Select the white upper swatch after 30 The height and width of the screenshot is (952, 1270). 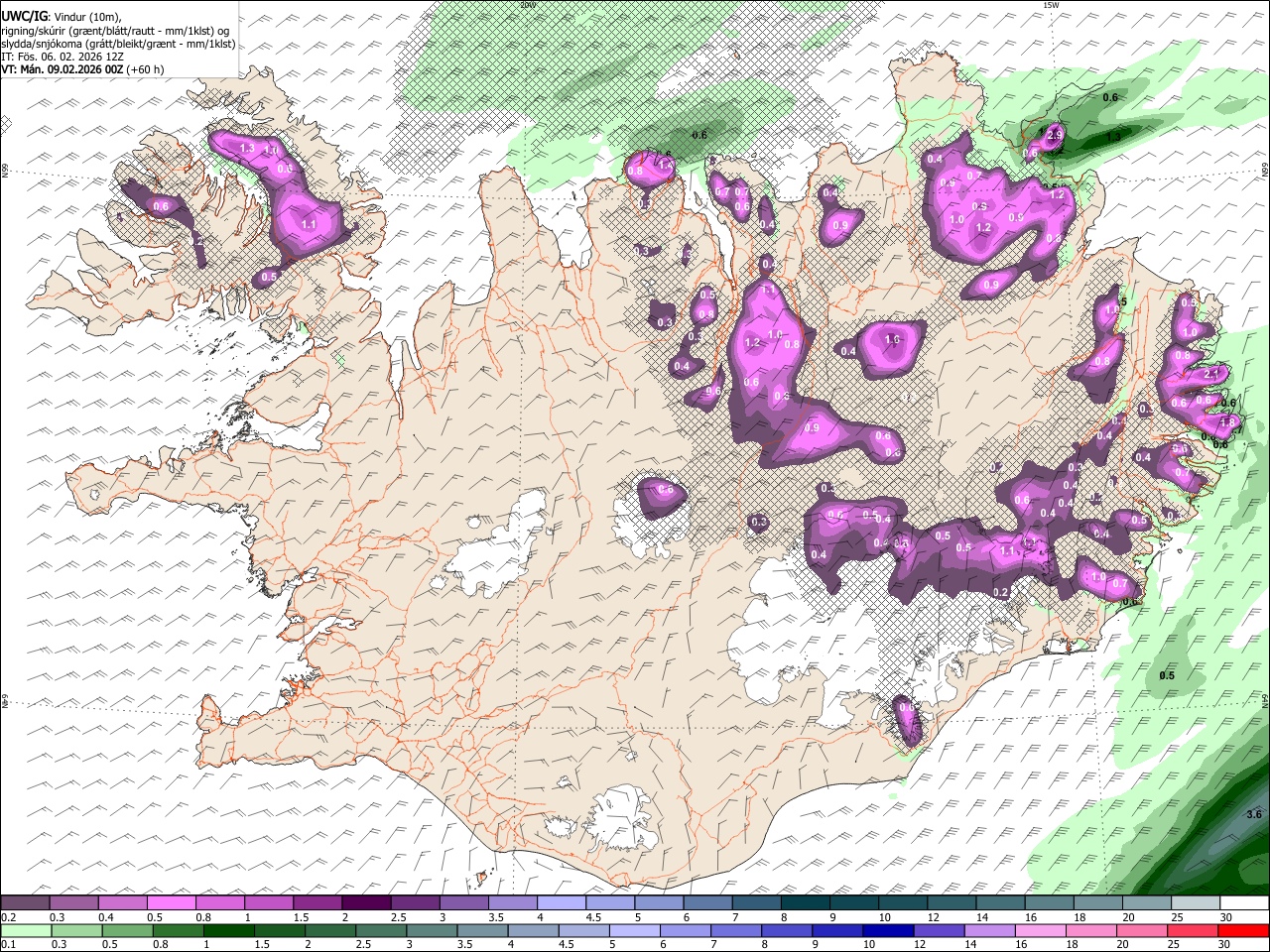click(1244, 902)
